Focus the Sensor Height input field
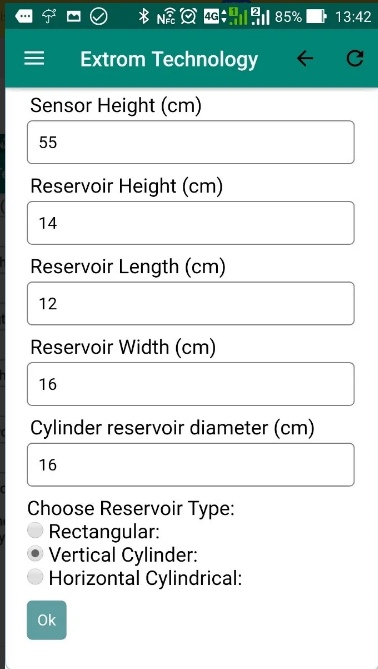Screen dimensions: 378x669 [191, 142]
